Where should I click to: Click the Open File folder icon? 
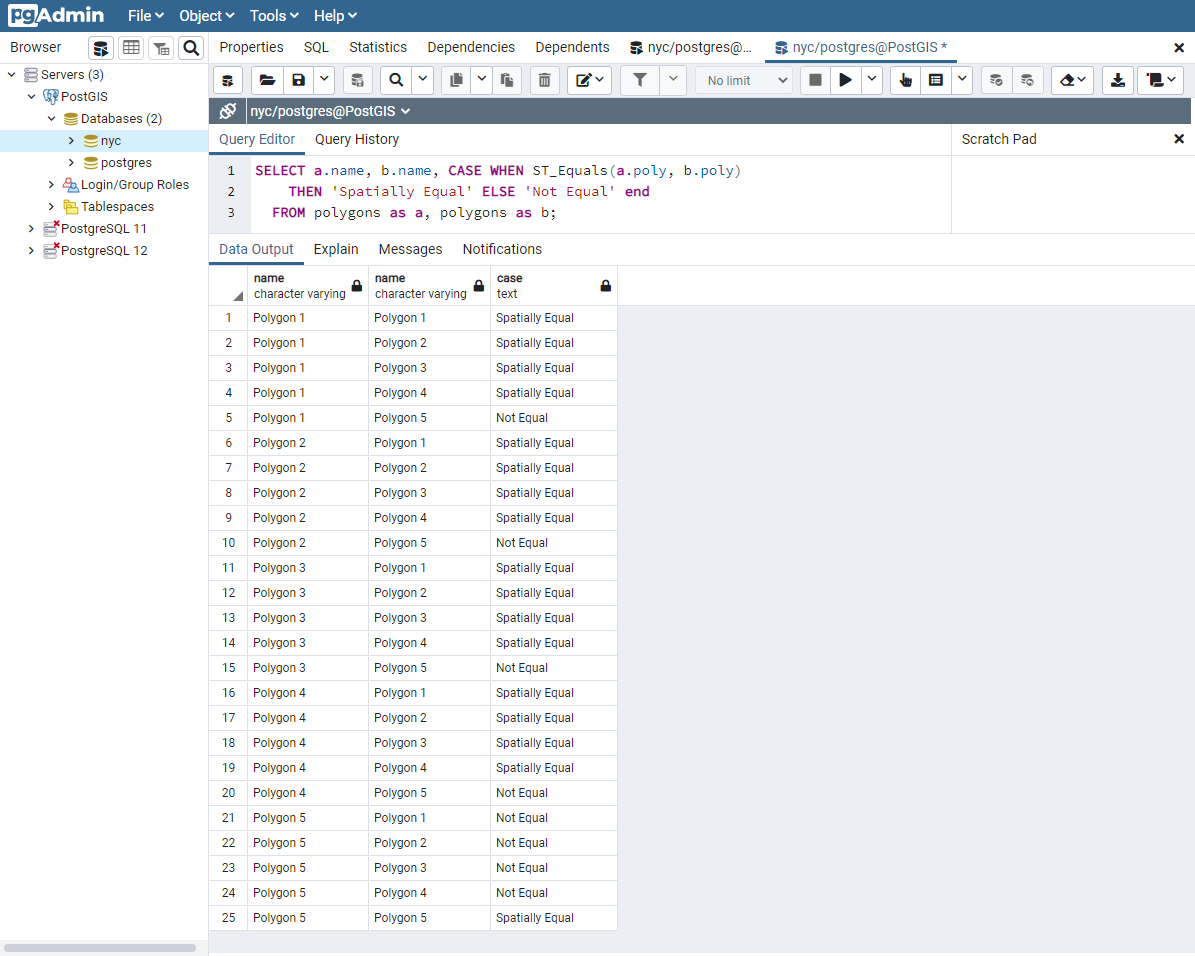pyautogui.click(x=266, y=80)
